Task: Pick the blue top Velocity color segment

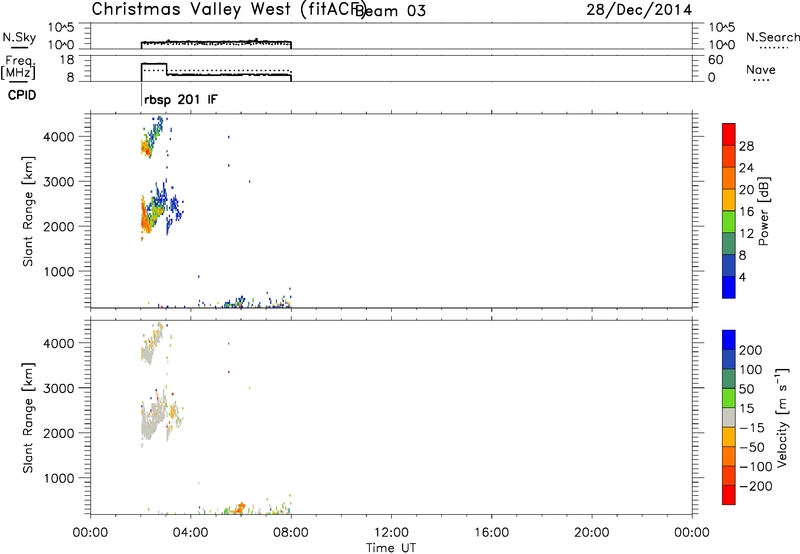Action: pyautogui.click(x=729, y=340)
